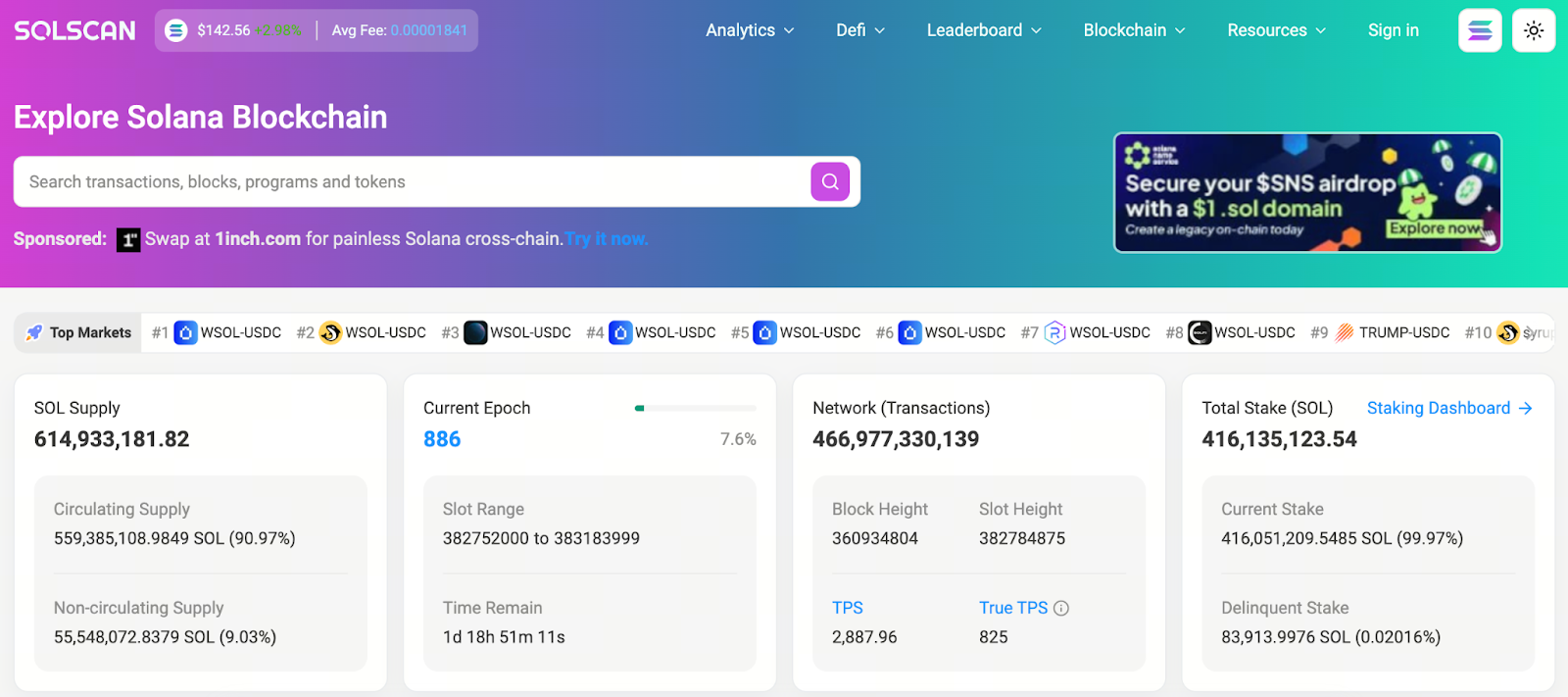Click the $142.56 SOL price
The image size is (1568, 697).
pyautogui.click(x=223, y=30)
